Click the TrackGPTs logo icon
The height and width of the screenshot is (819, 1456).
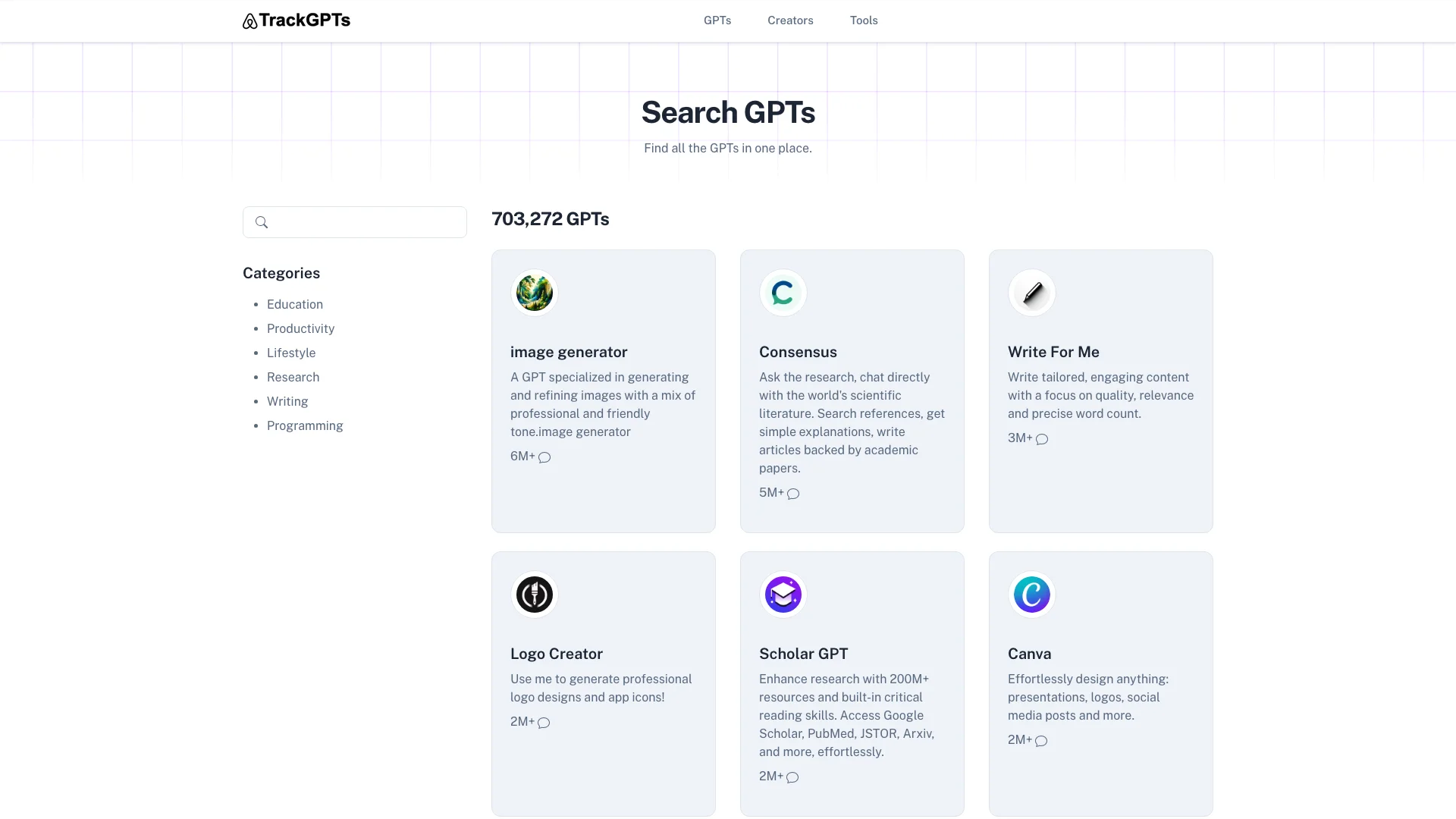pyautogui.click(x=249, y=21)
